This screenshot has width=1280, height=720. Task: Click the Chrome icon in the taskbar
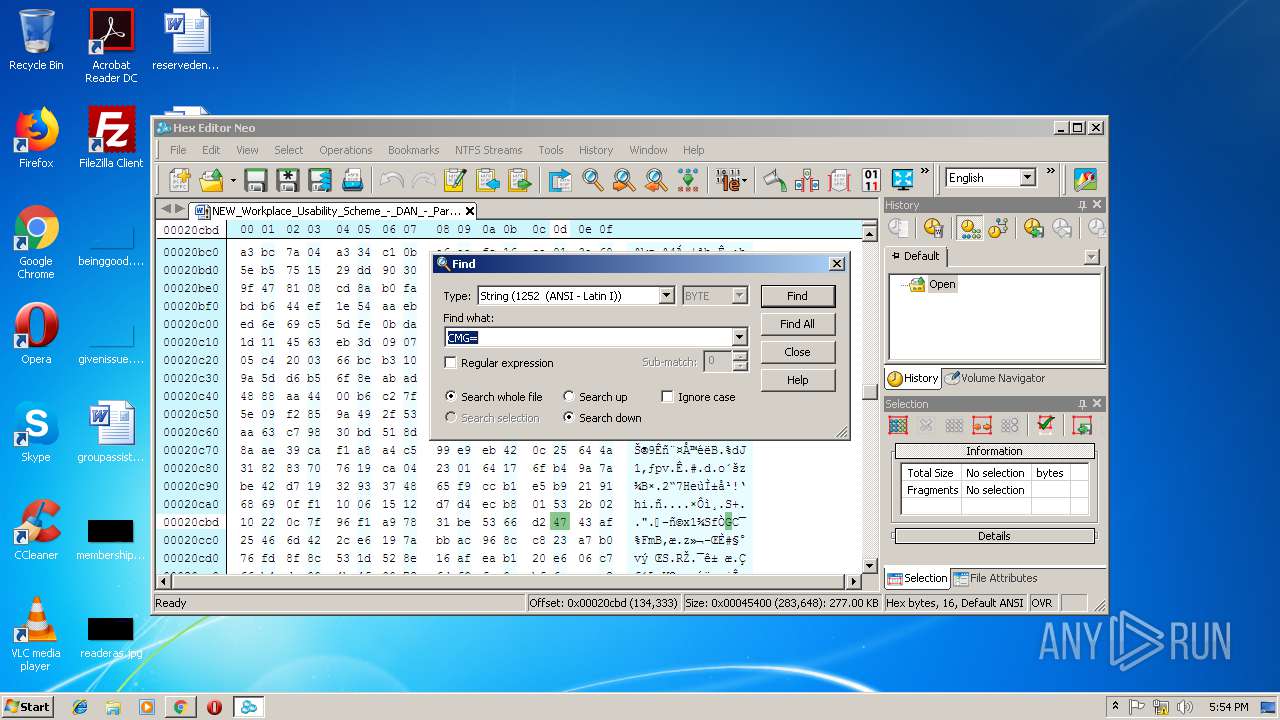180,707
